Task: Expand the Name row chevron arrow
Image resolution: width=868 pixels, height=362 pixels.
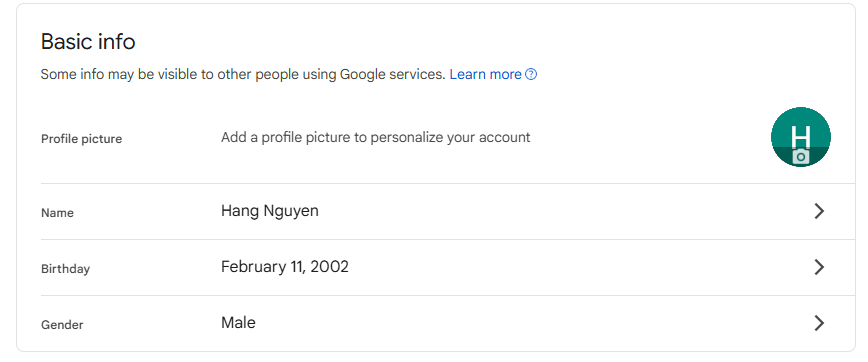Action: click(819, 211)
